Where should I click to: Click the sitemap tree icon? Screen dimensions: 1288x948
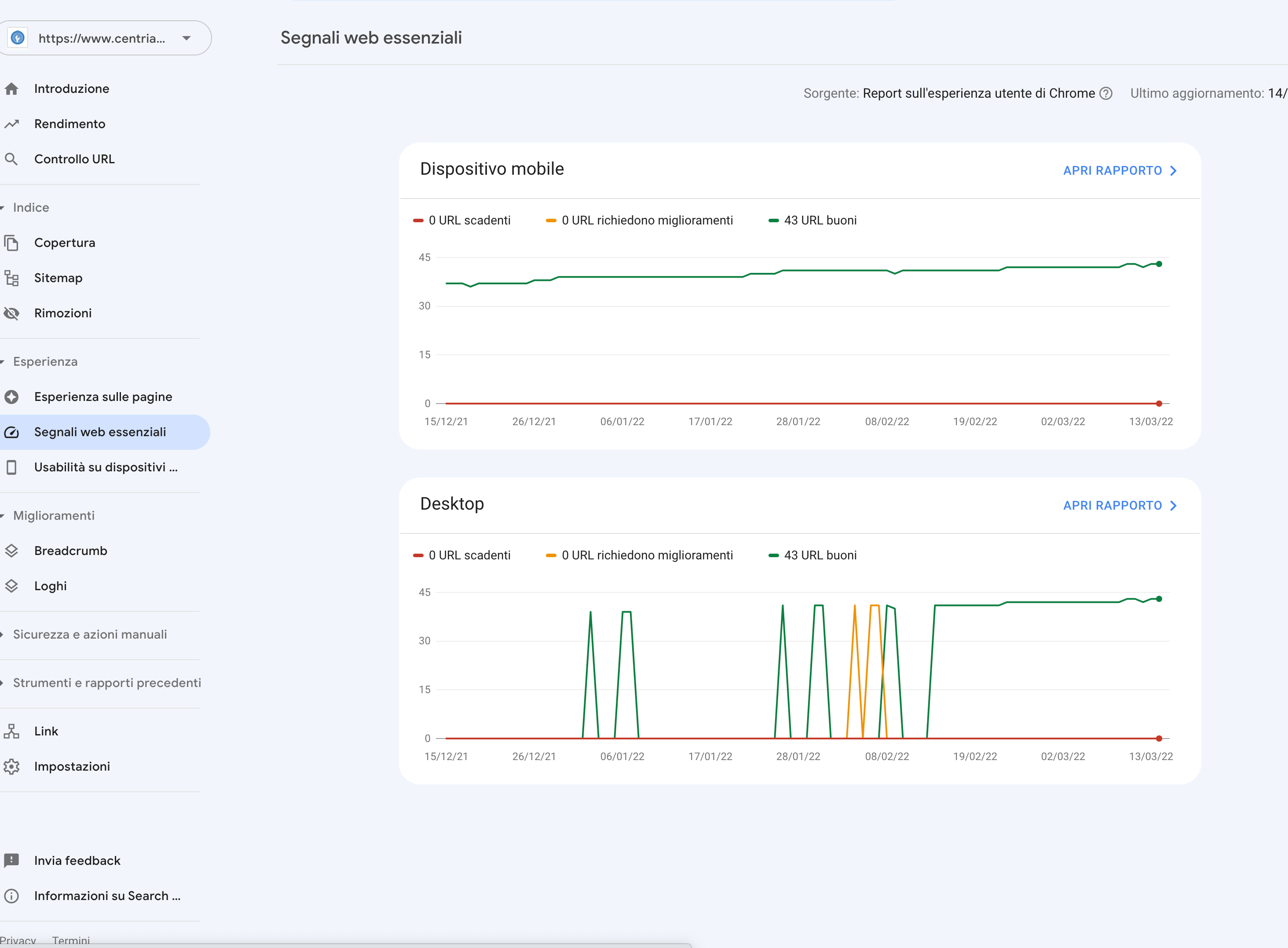[x=11, y=278]
